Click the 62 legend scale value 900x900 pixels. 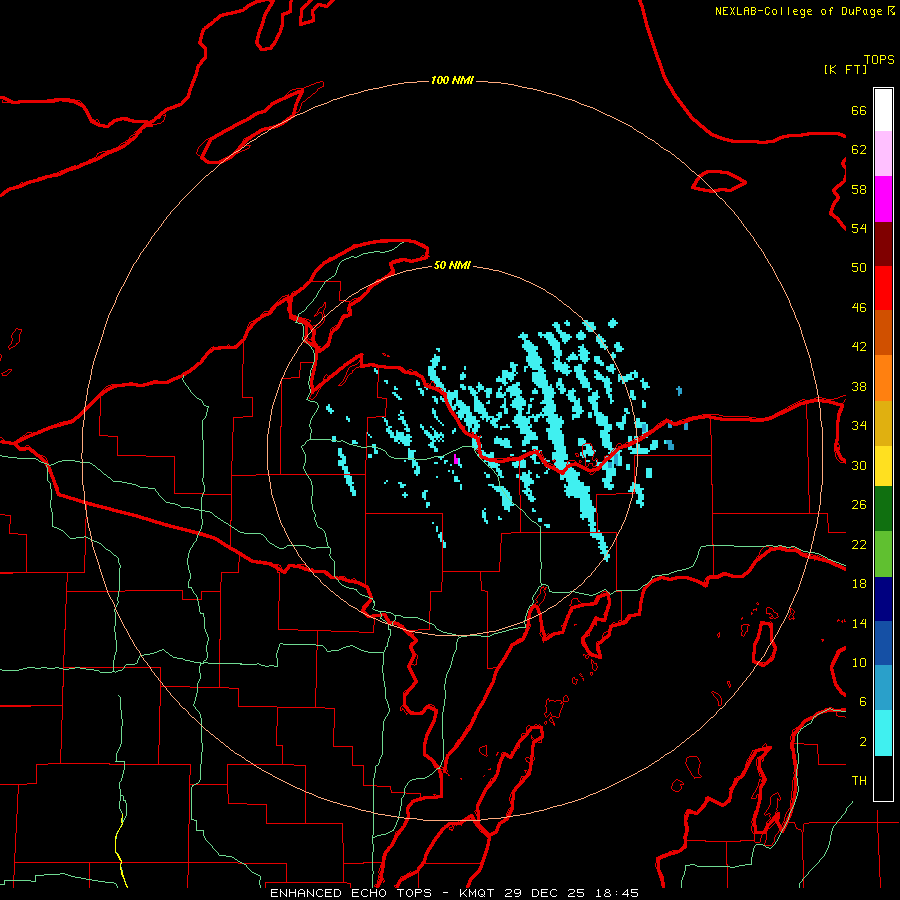coord(859,150)
